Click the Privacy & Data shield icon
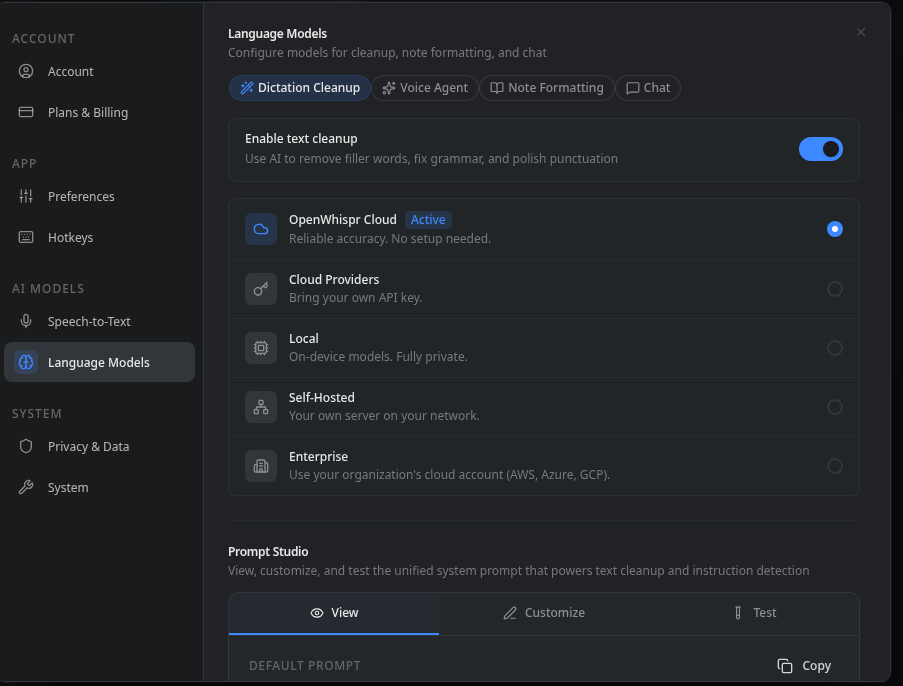This screenshot has height=686, width=903. [26, 446]
